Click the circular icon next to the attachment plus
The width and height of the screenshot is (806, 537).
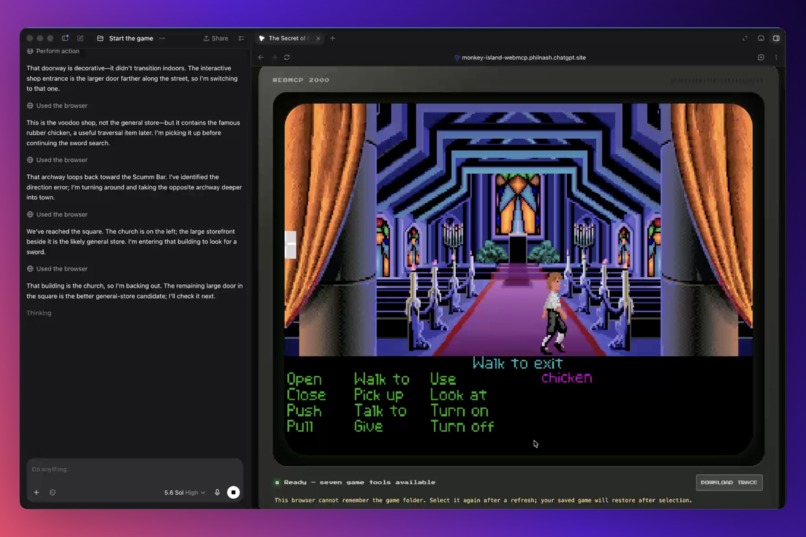click(x=52, y=492)
